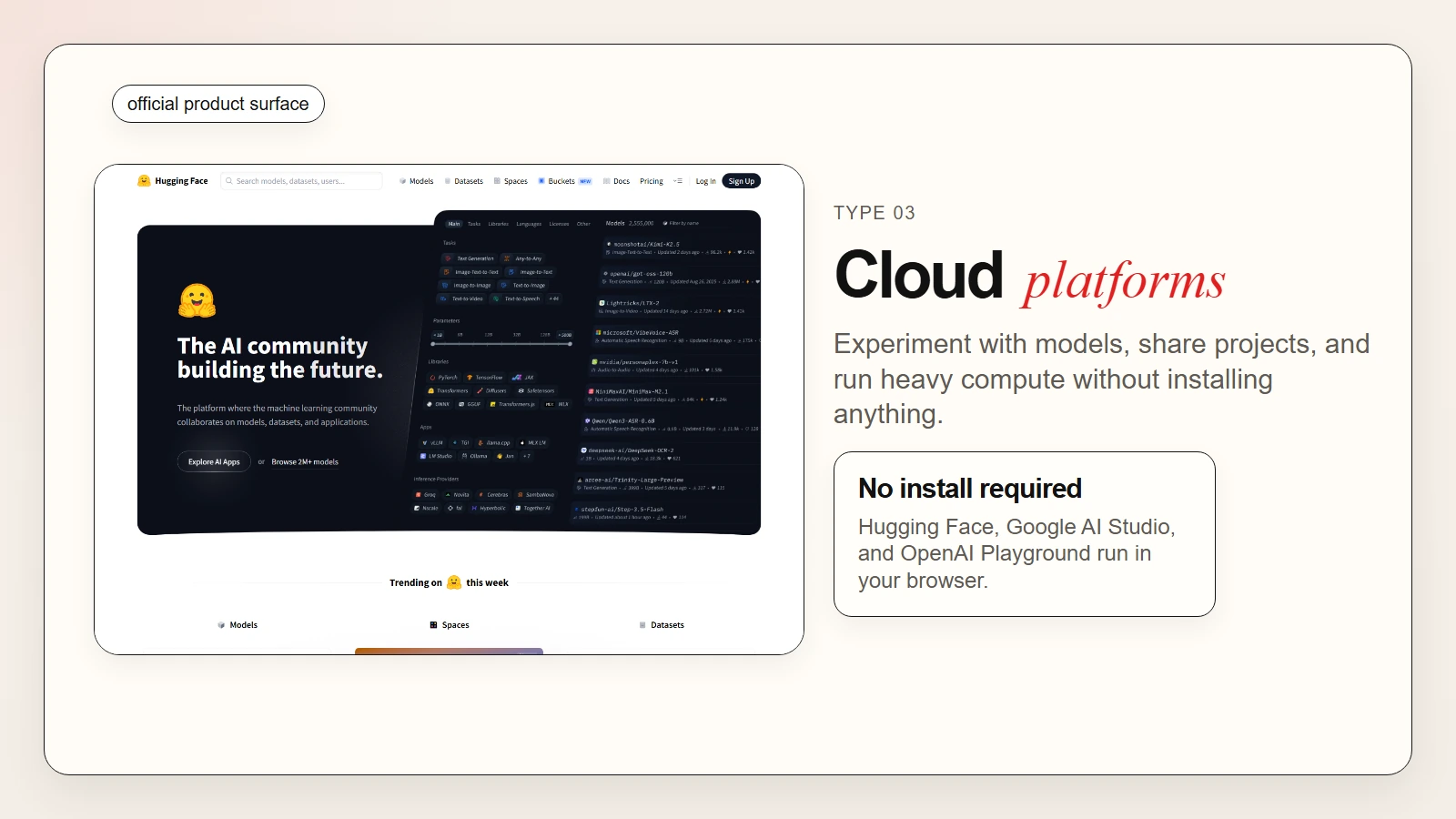Select the JAX library chip
Screen dimensions: 1456x819
[524, 377]
